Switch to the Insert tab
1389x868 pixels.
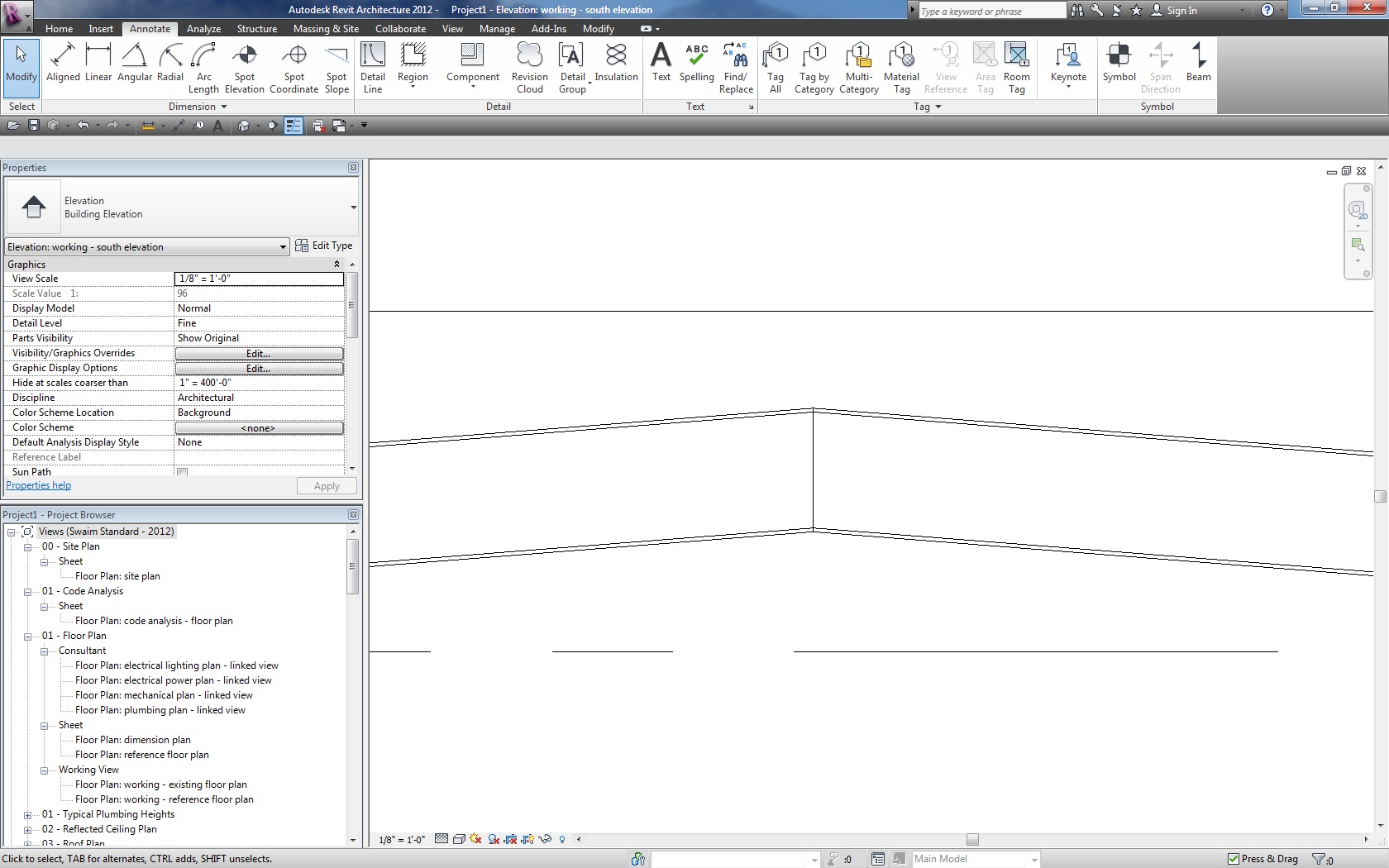coord(101,28)
